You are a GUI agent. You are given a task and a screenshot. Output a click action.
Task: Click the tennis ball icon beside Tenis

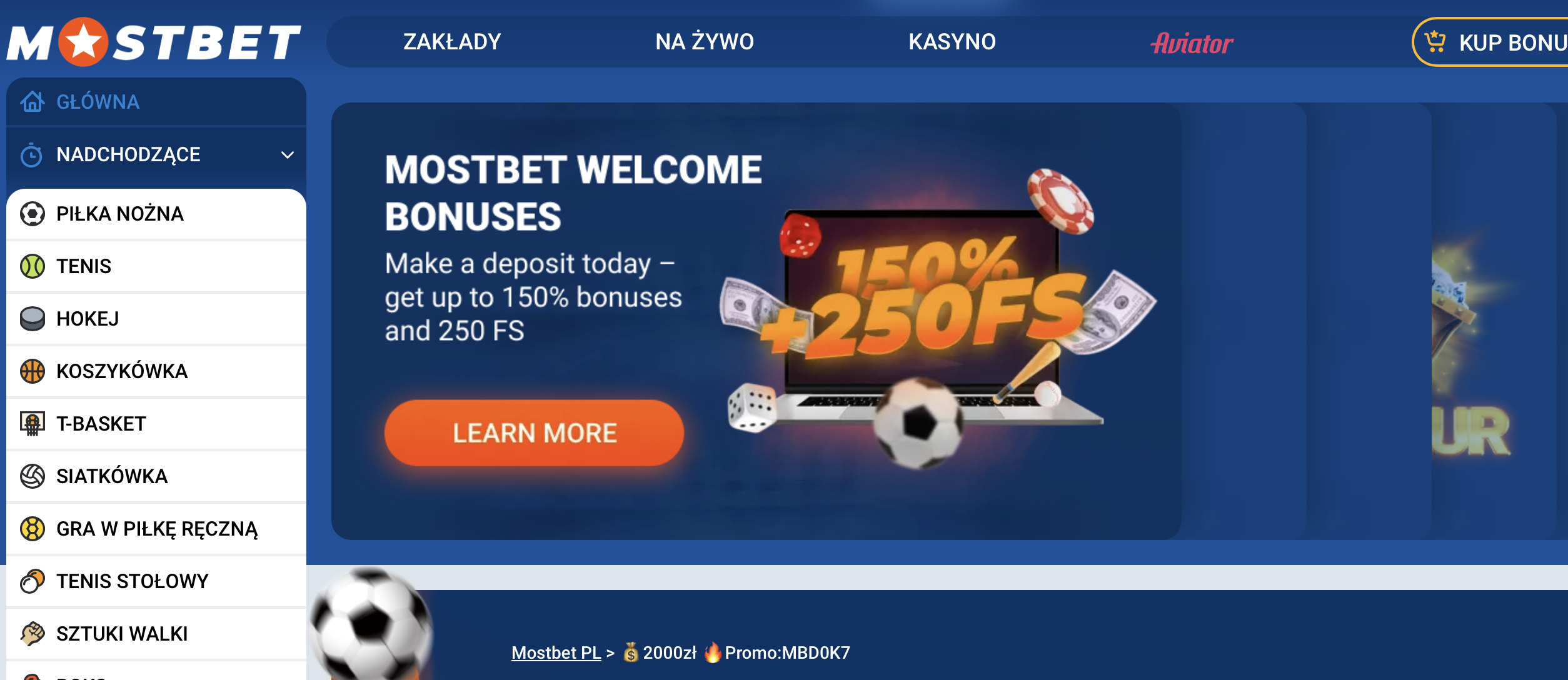tap(33, 266)
